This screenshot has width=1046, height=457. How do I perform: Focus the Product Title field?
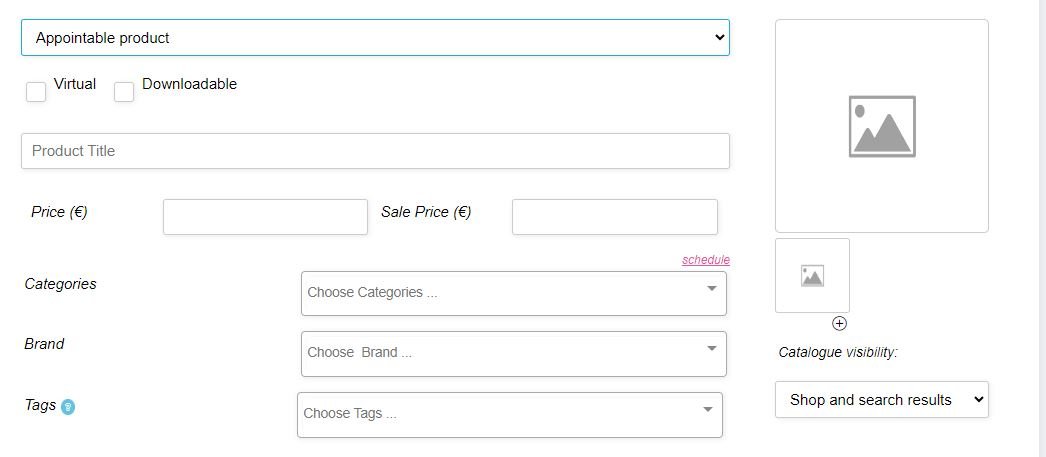(x=376, y=151)
